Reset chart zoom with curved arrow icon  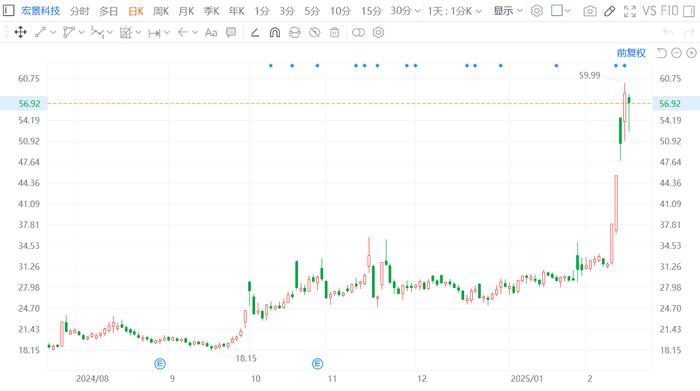tap(662, 53)
